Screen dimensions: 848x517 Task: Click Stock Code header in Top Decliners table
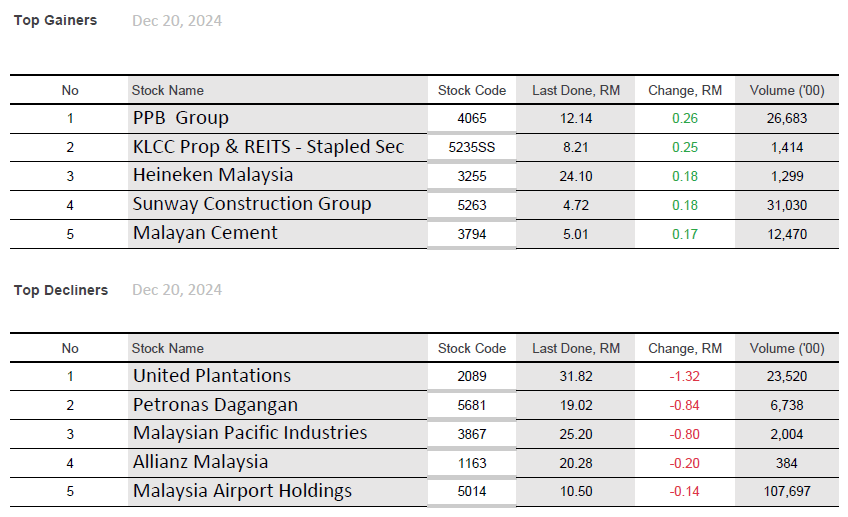[x=472, y=348]
